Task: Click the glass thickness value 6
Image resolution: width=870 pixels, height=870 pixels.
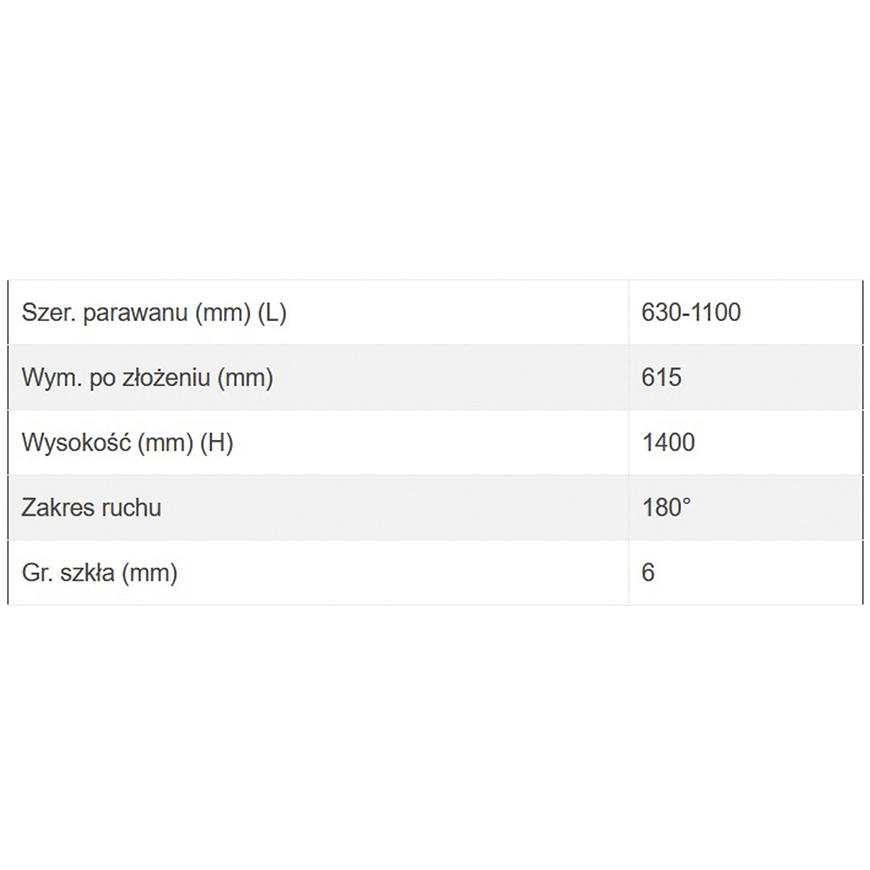Action: 648,573
